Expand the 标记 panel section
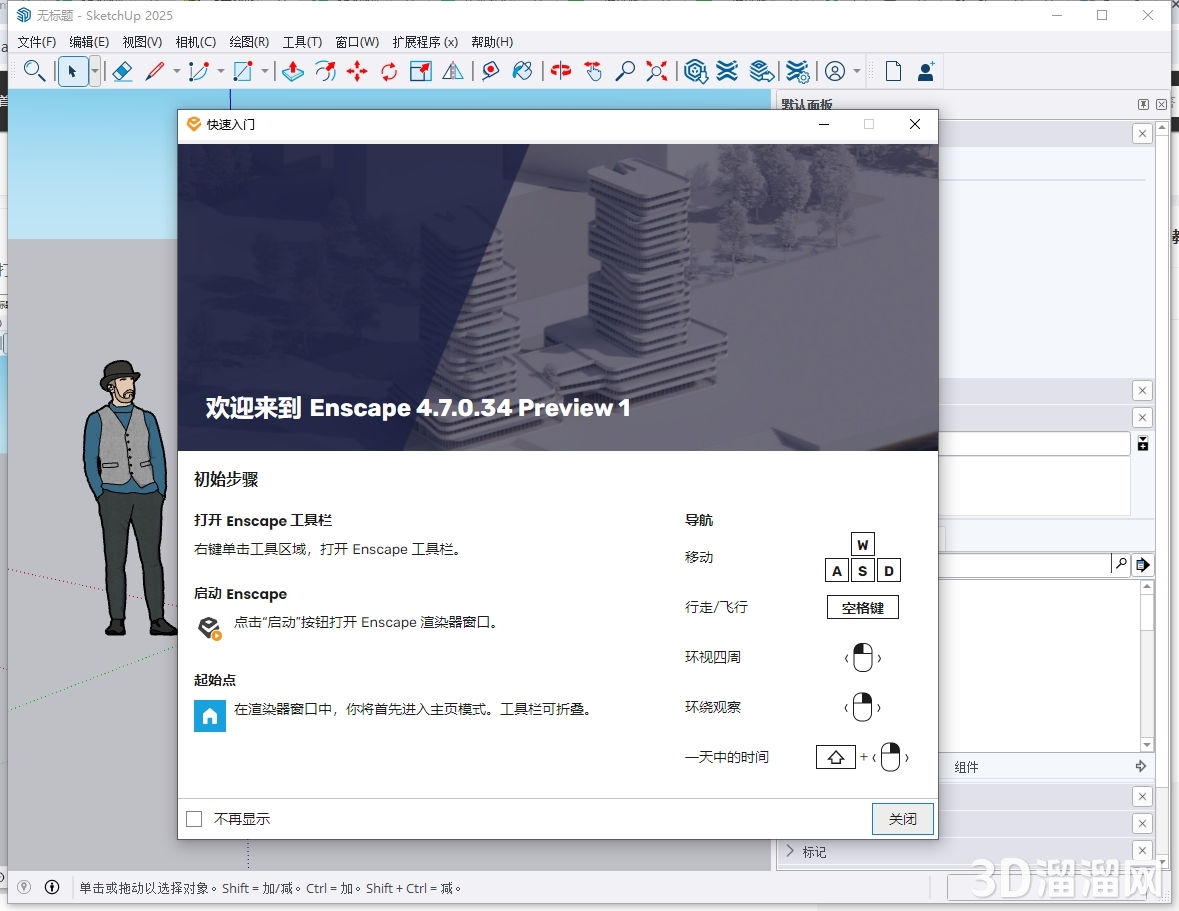The width and height of the screenshot is (1179, 911). click(x=790, y=851)
